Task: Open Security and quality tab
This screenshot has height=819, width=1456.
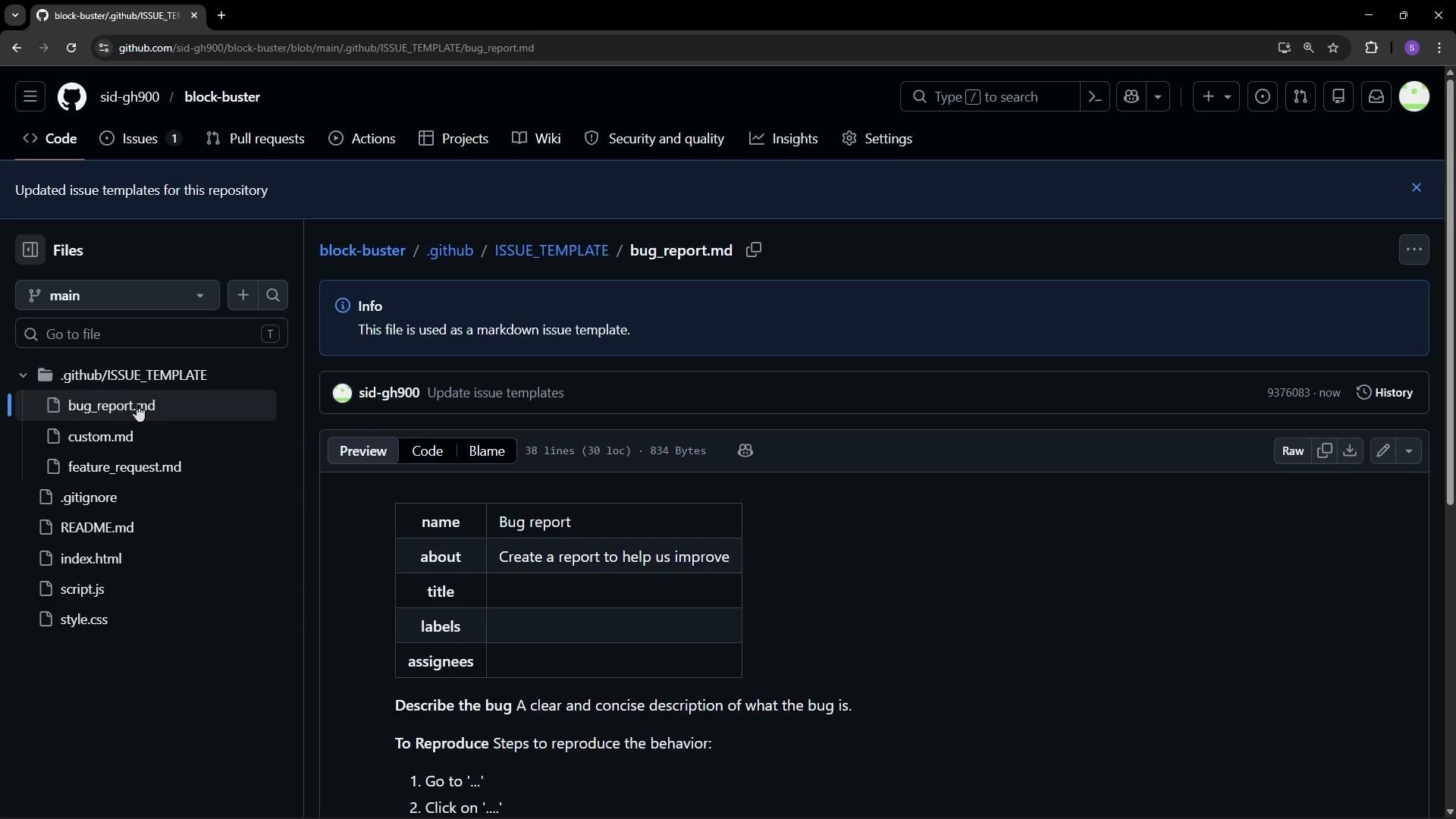Action: tap(654, 139)
